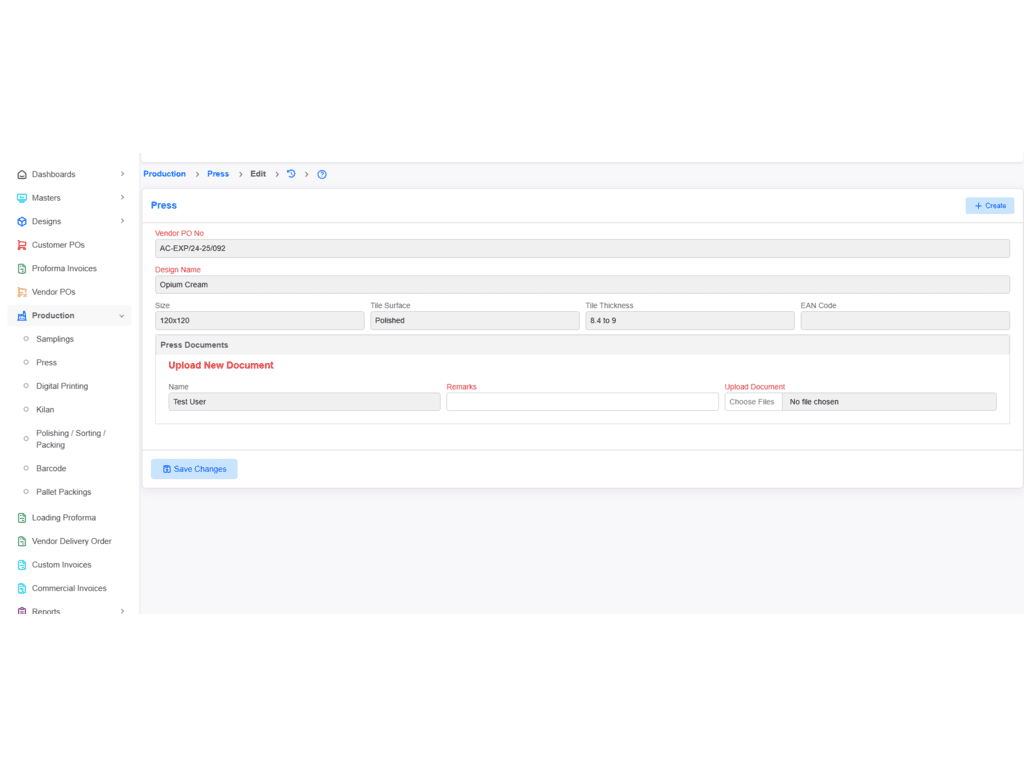Screen dimensions: 1024x768
Task: Click the Dashboards home icon in sidebar
Action: [22, 174]
